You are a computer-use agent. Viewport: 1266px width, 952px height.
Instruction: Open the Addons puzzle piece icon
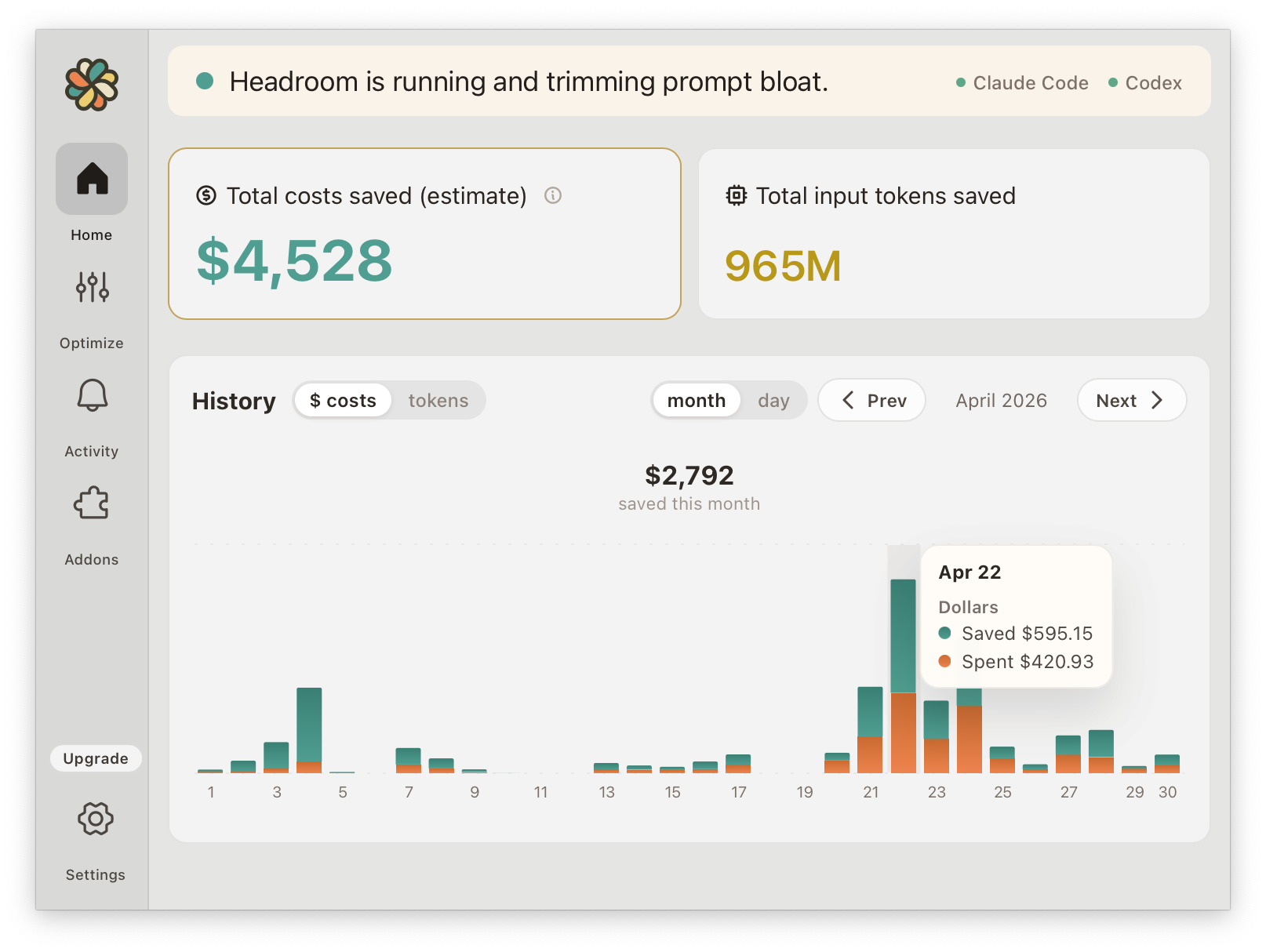tap(92, 503)
